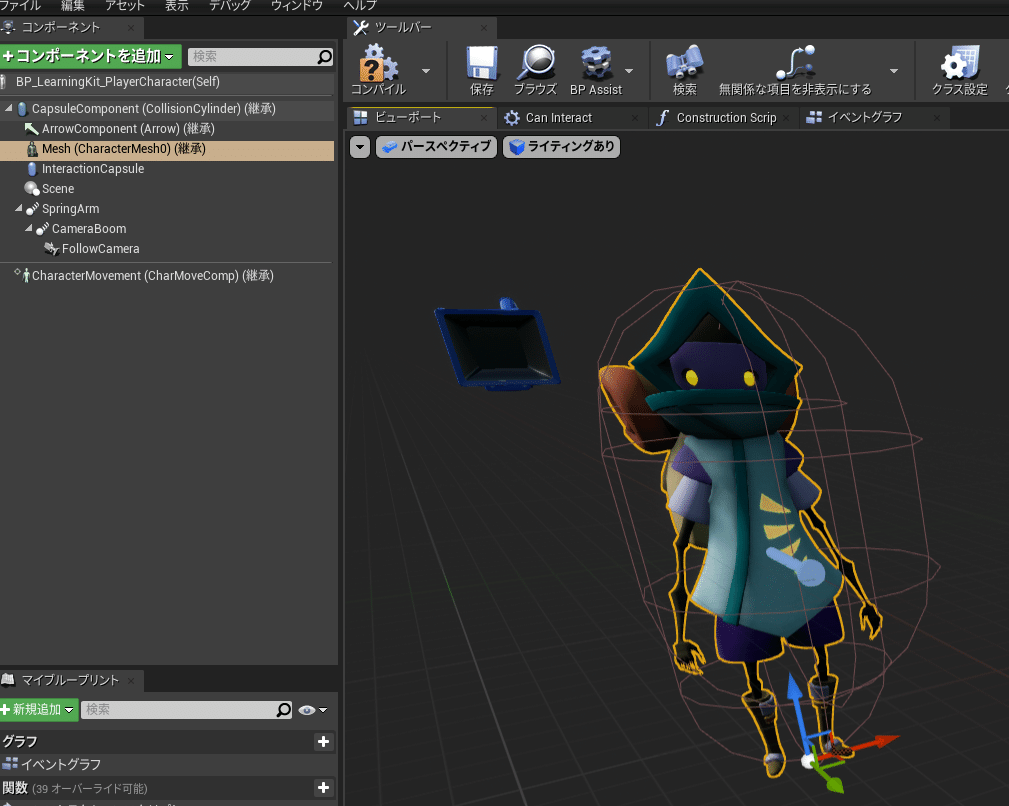Click the component search magnifier icon
The image size is (1009, 806).
coord(325,57)
